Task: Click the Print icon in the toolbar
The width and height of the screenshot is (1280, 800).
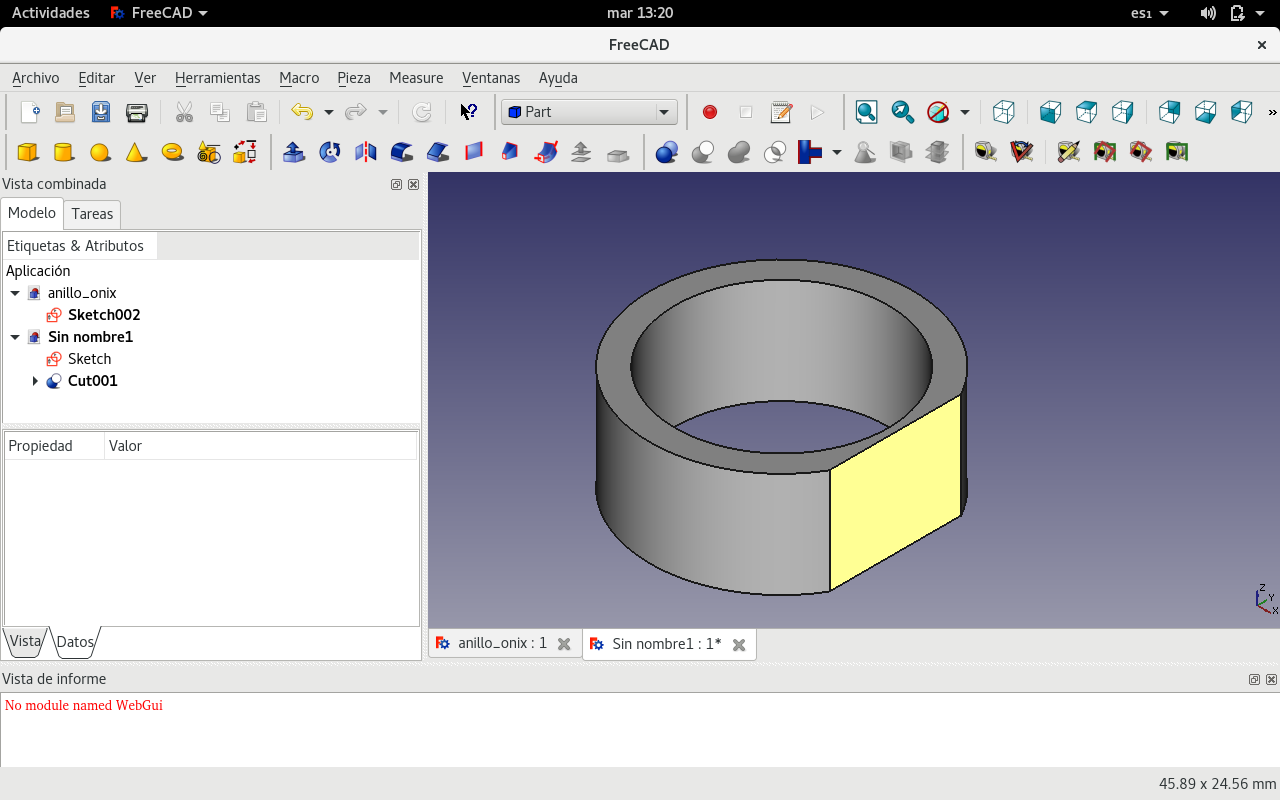Action: point(137,112)
